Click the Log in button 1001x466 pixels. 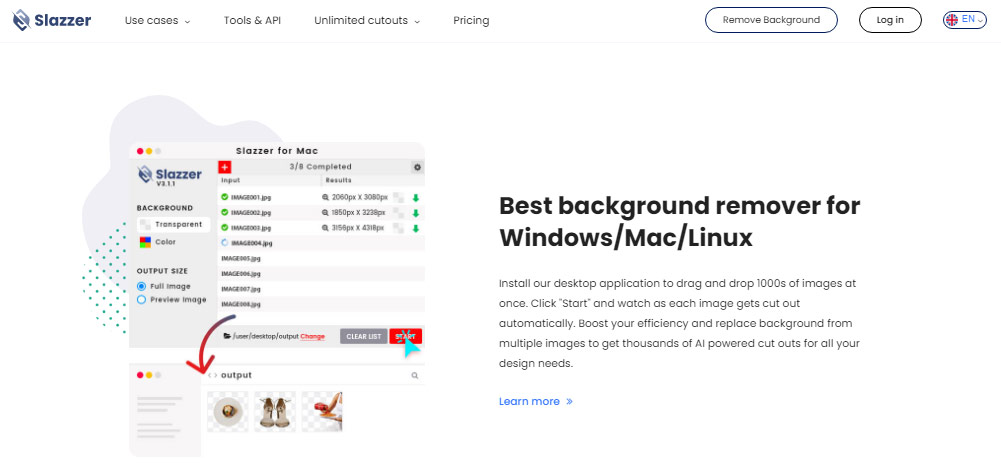click(x=890, y=20)
